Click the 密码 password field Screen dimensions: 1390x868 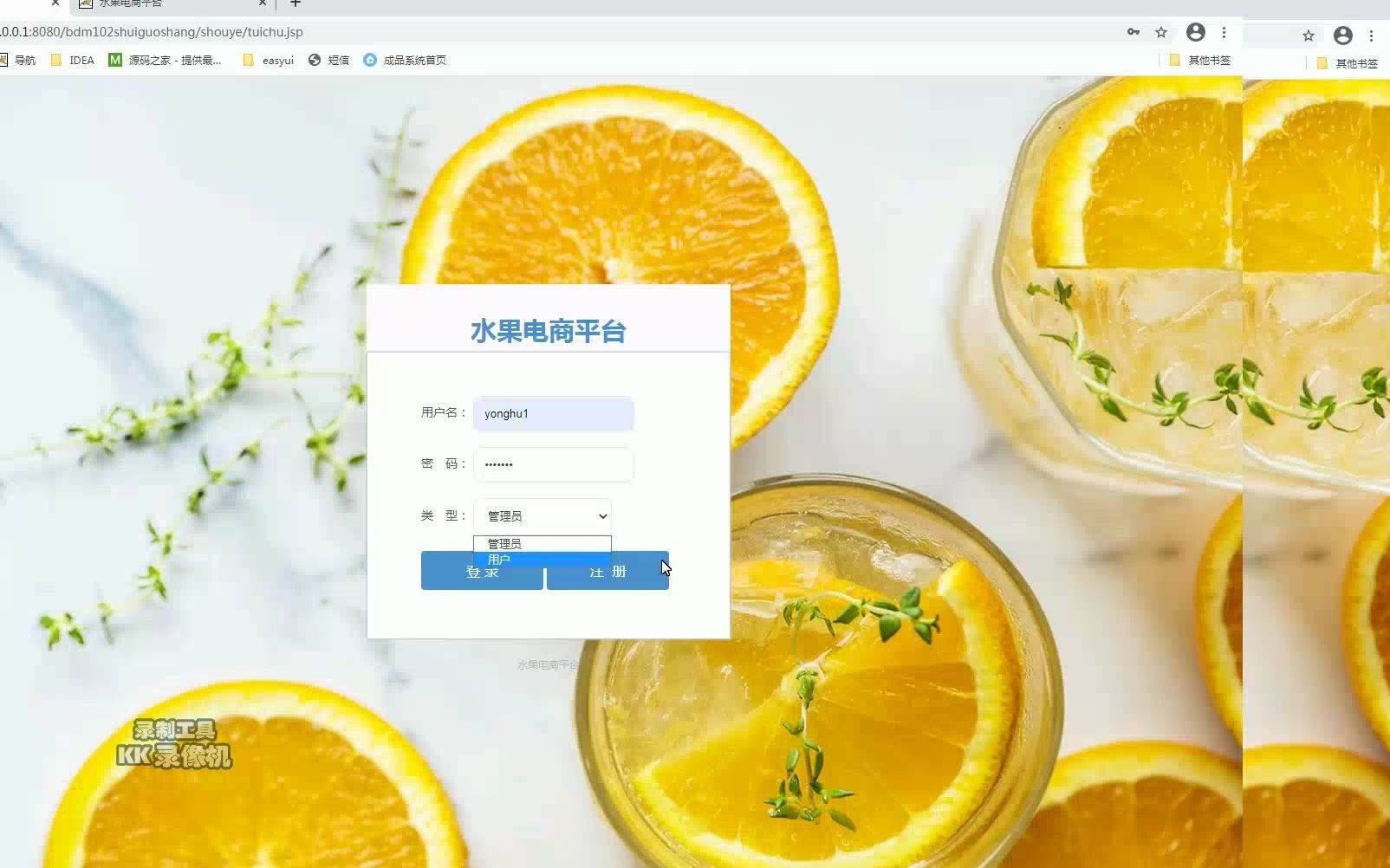554,464
